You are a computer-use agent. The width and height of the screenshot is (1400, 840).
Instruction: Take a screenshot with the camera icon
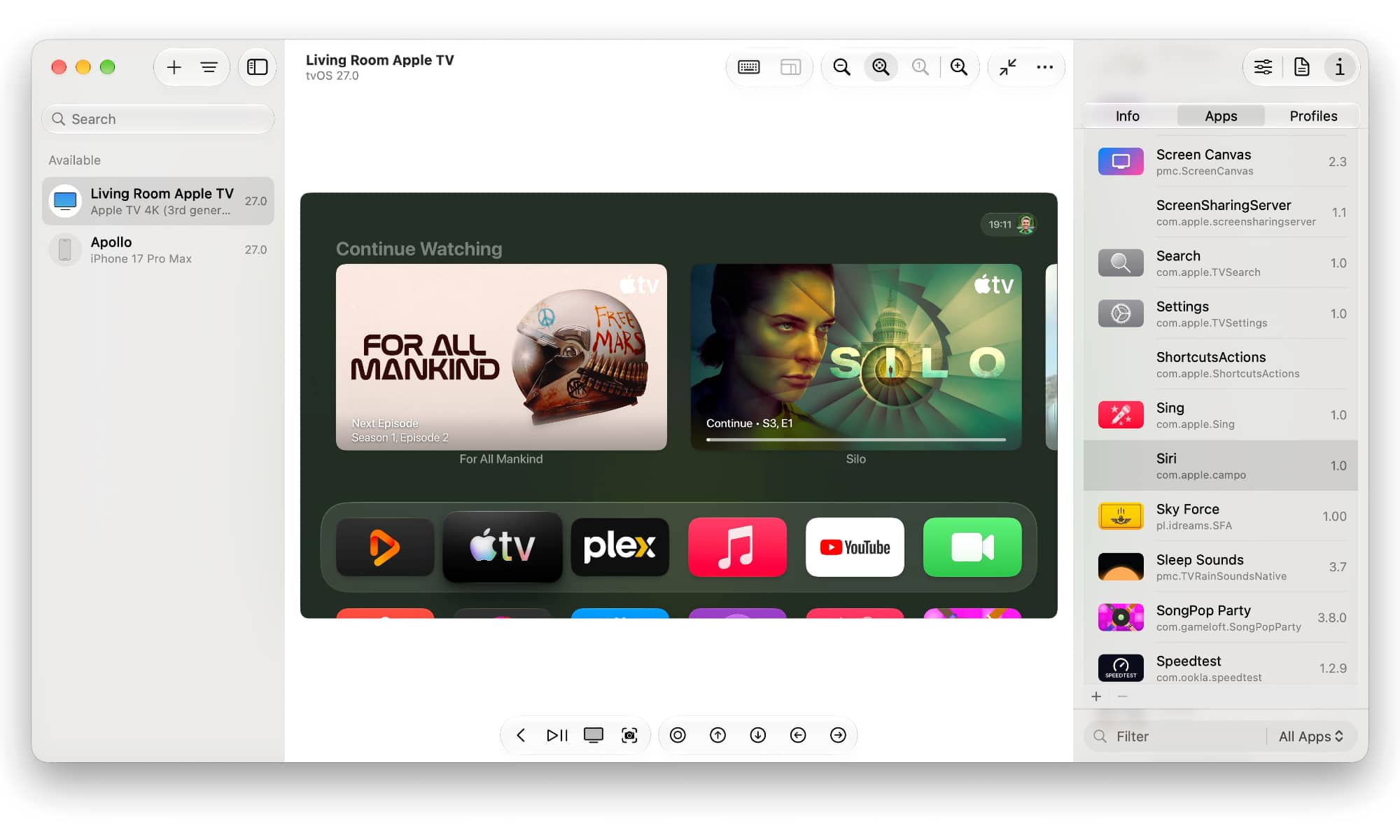click(x=629, y=735)
